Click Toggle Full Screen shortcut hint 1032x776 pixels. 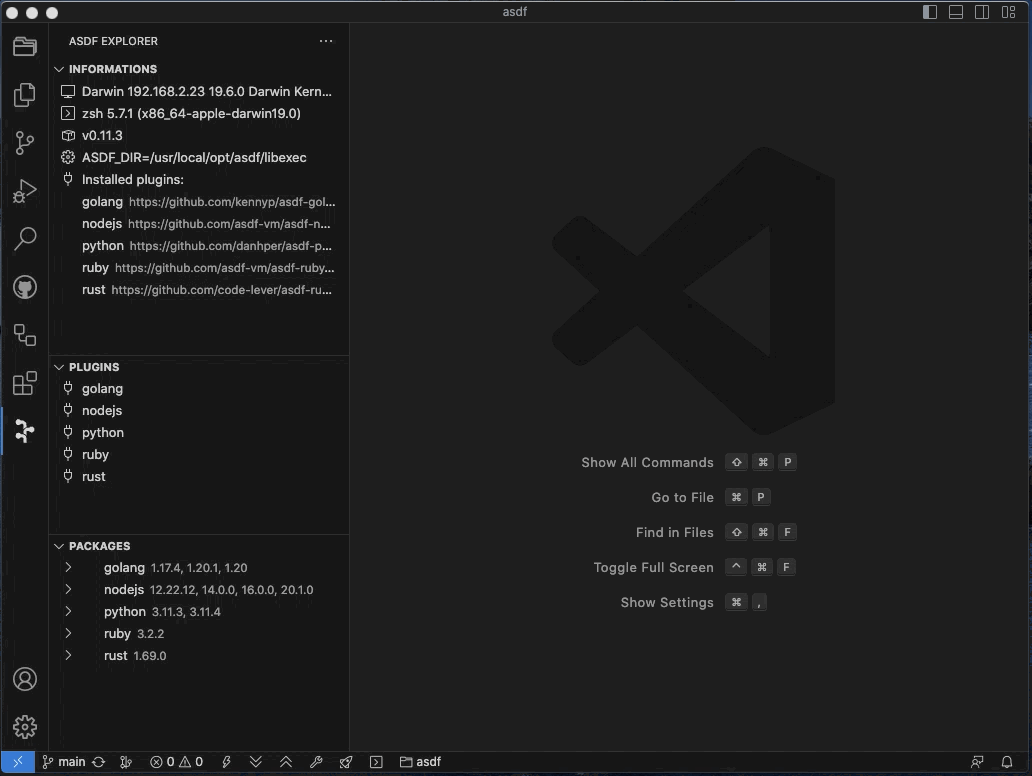pyautogui.click(x=694, y=567)
